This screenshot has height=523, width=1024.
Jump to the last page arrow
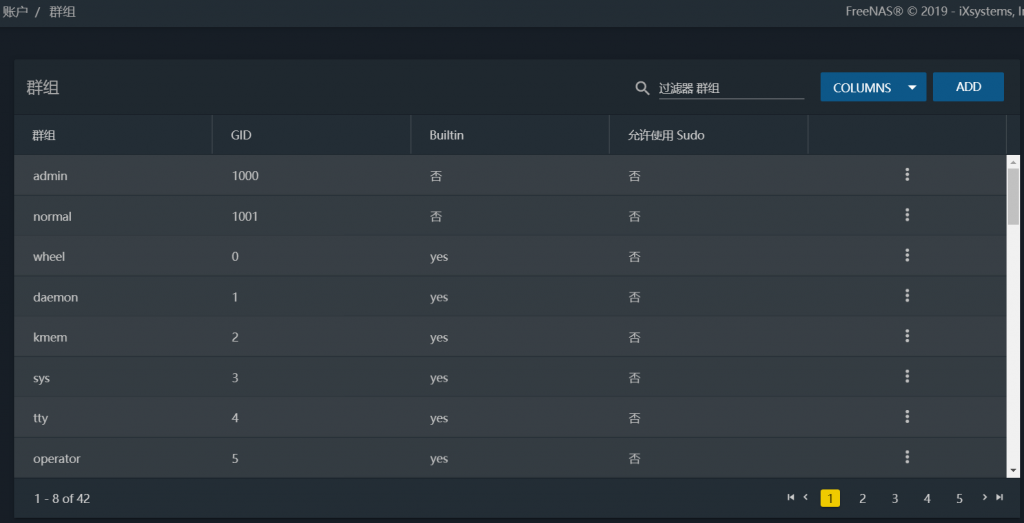click(x=999, y=497)
